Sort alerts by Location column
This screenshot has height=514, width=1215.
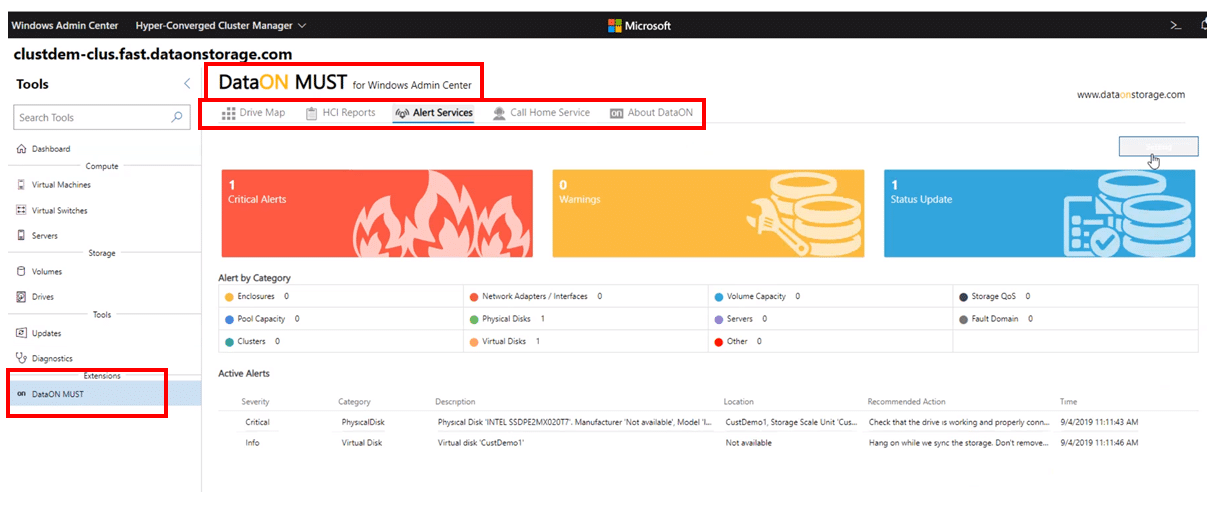tap(739, 402)
